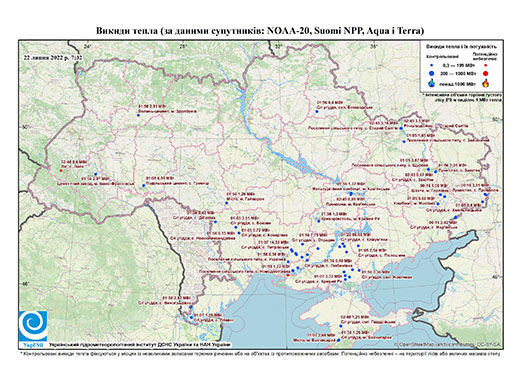Click the large blue circle in legend
The image size is (520, 368).
pos(432,73)
